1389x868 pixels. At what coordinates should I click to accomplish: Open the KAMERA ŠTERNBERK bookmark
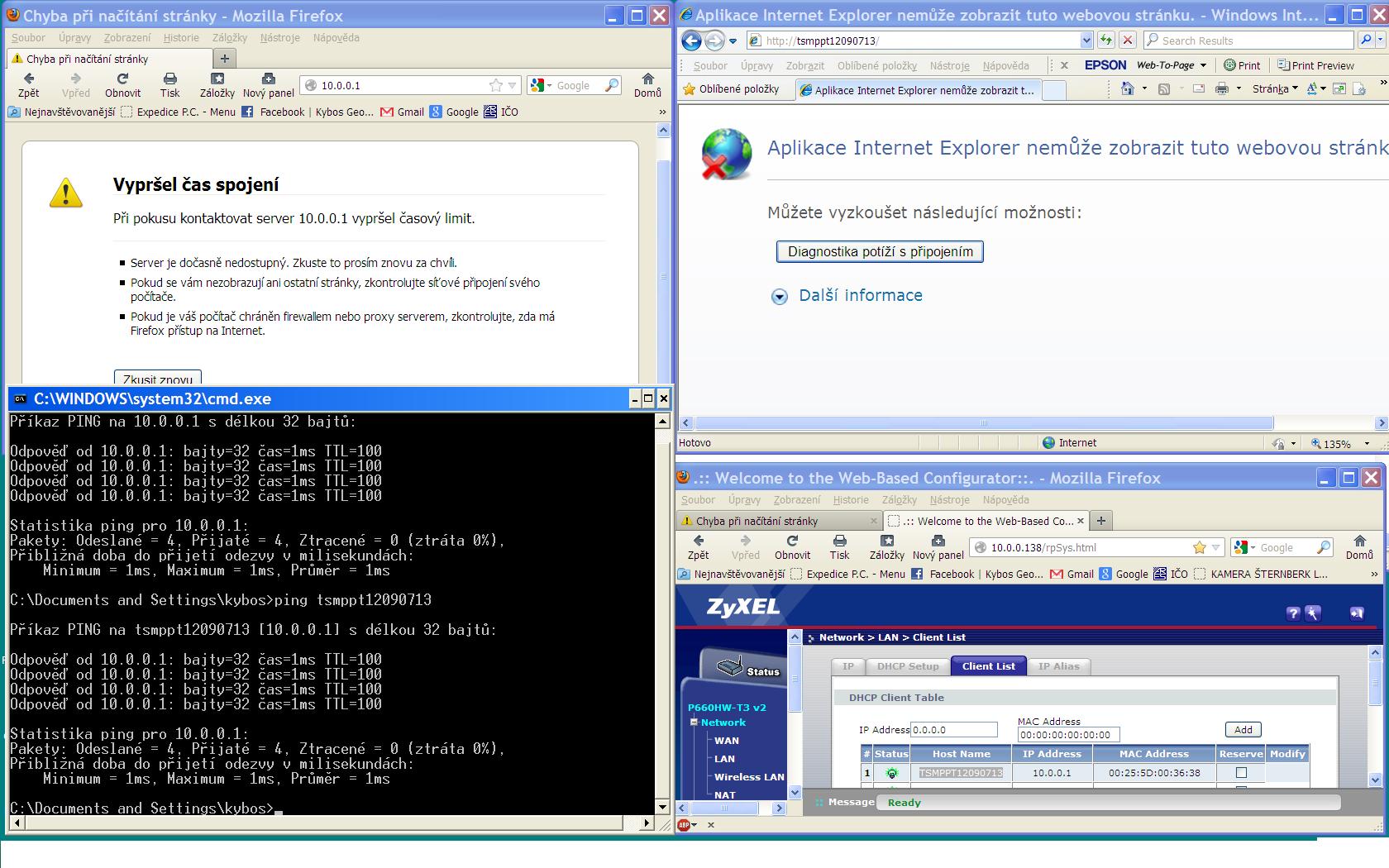pyautogui.click(x=1261, y=574)
